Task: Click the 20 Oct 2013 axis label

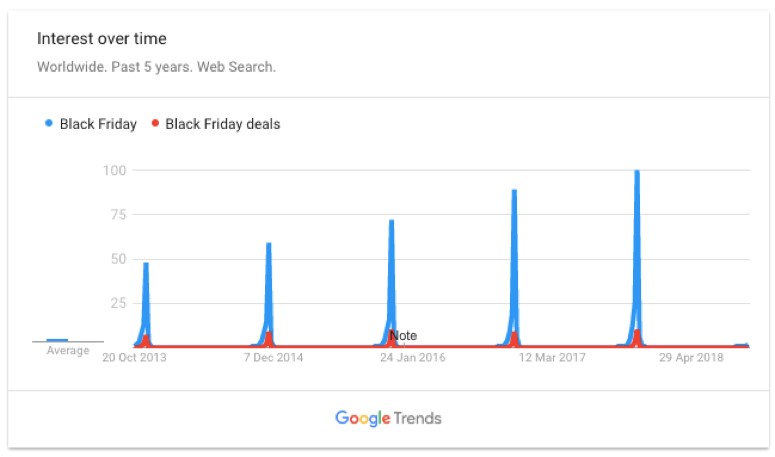Action: (x=134, y=357)
